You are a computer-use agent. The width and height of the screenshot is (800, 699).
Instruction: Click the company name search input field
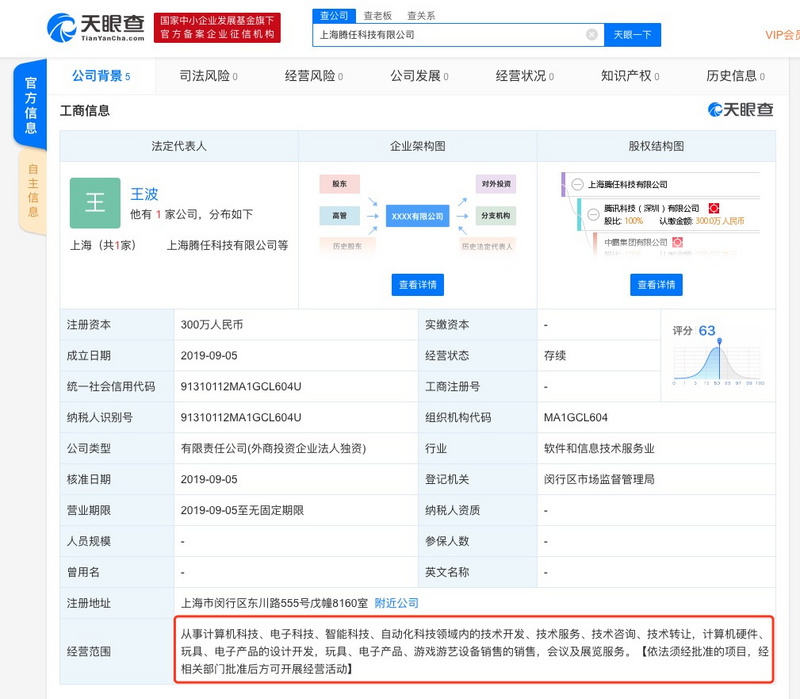[450, 35]
